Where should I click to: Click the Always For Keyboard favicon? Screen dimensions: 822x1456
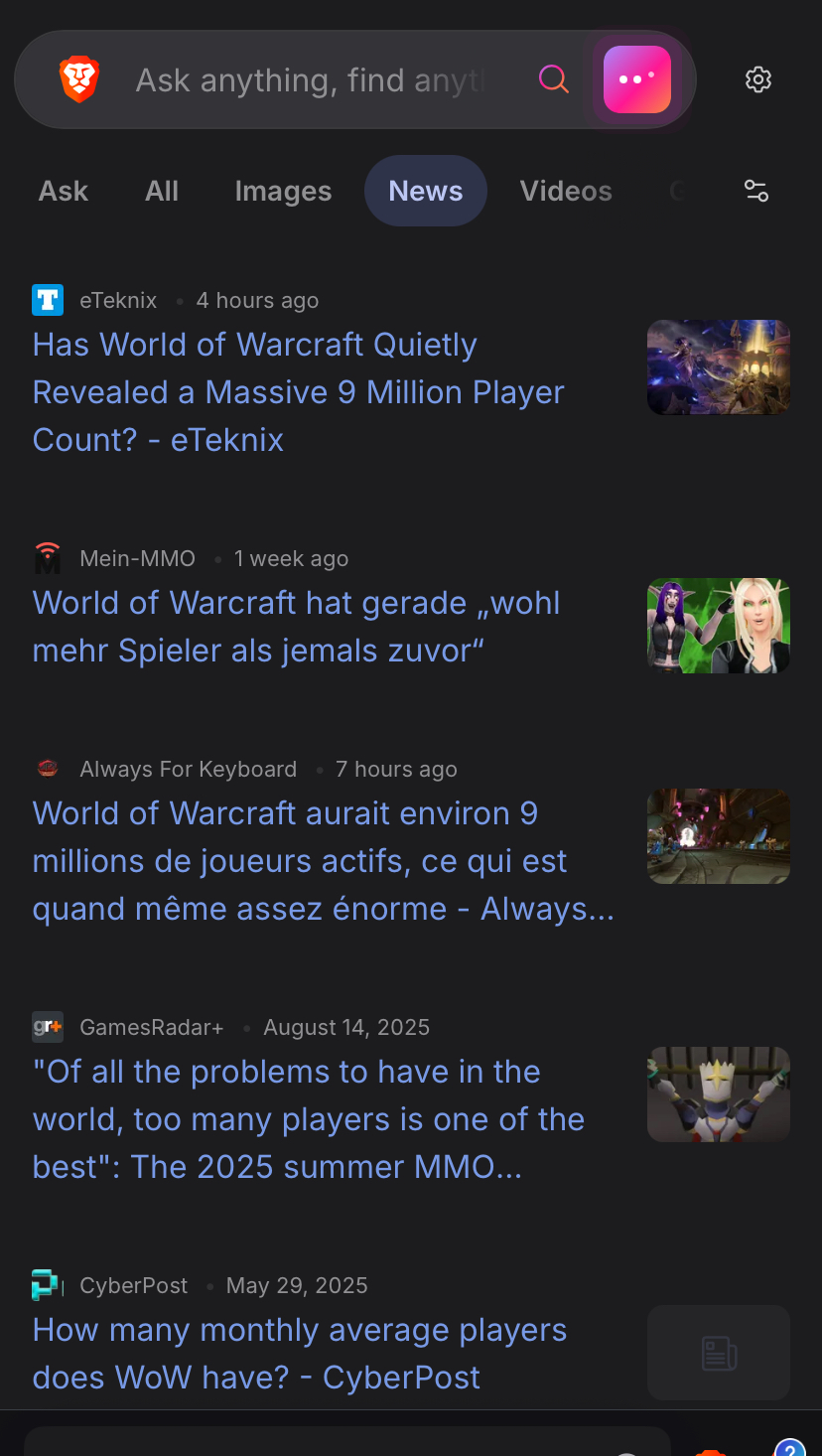point(48,769)
